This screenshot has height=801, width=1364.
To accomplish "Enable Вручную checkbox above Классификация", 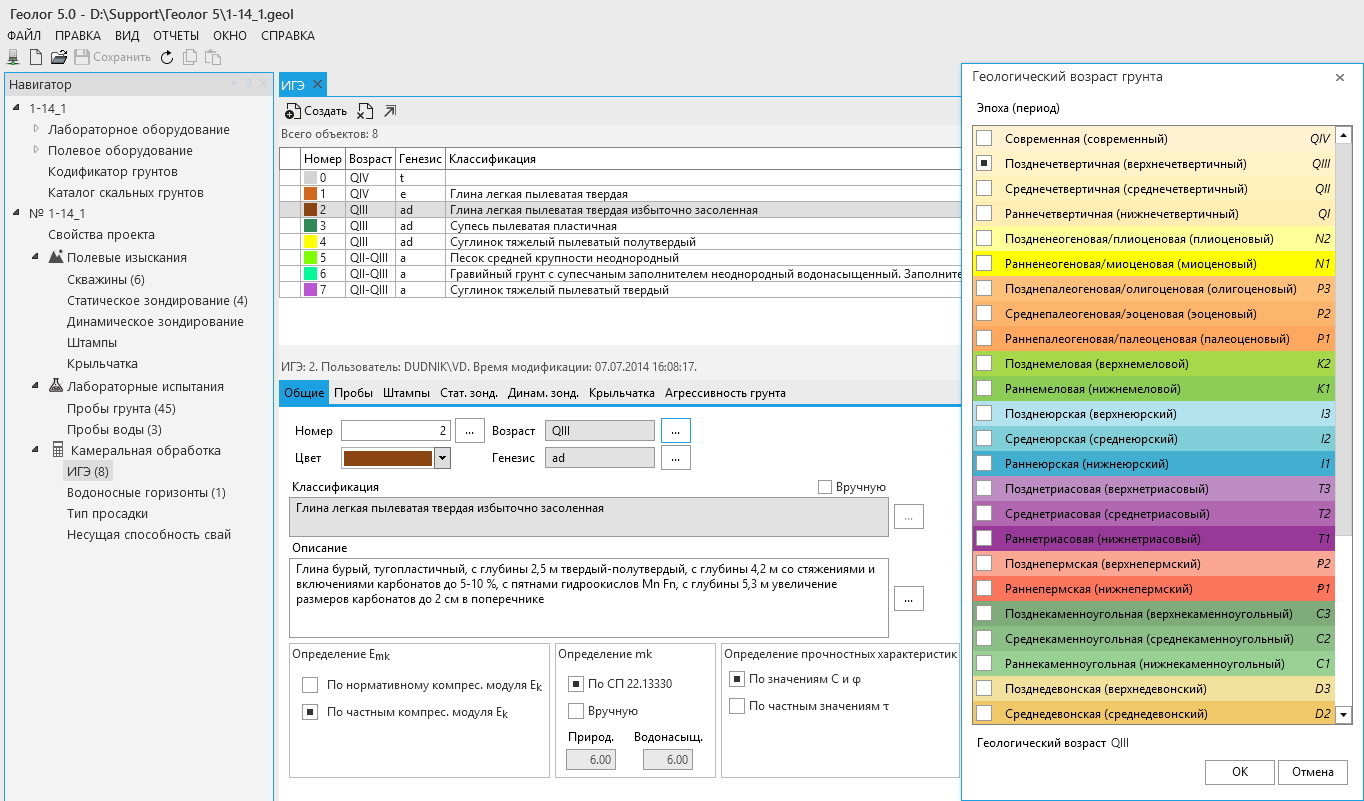I will 825,487.
